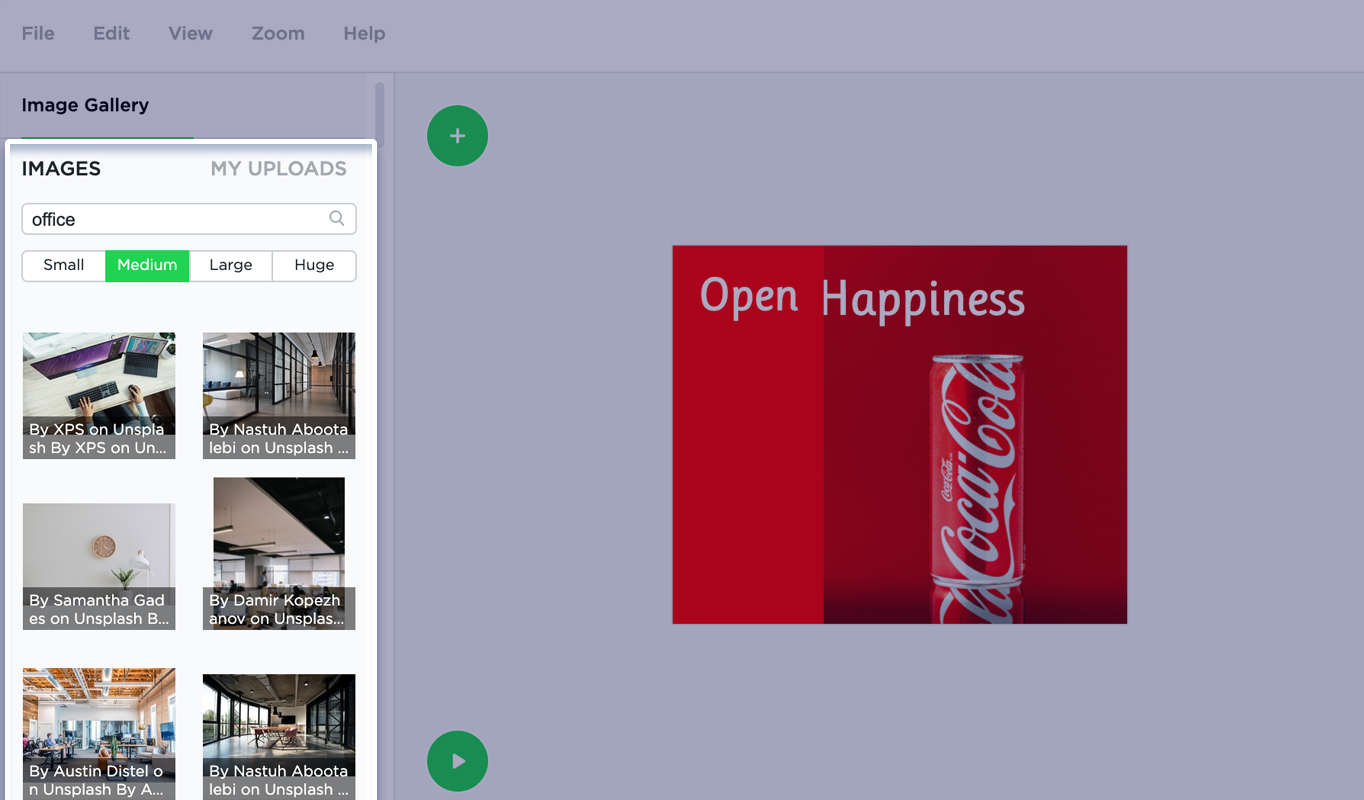
Task: Select the XPS keyboard desk image
Action: [99, 395]
